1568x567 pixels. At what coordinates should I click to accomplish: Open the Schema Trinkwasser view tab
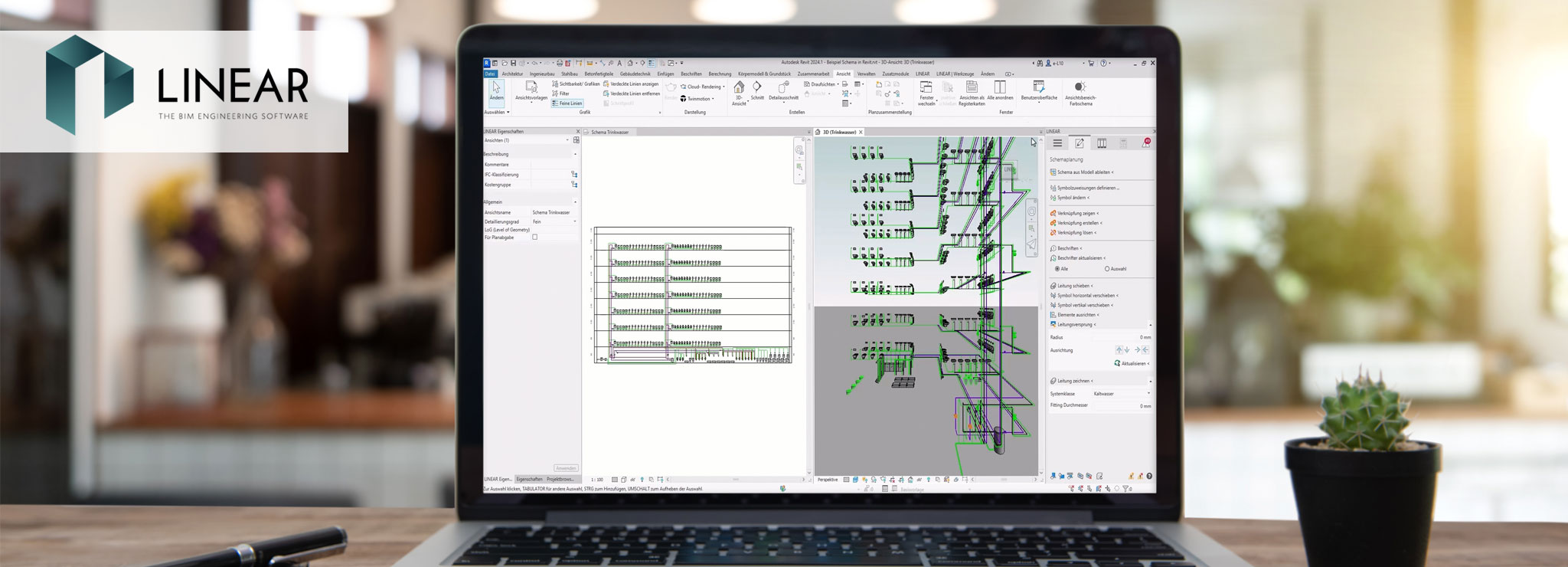(609, 133)
